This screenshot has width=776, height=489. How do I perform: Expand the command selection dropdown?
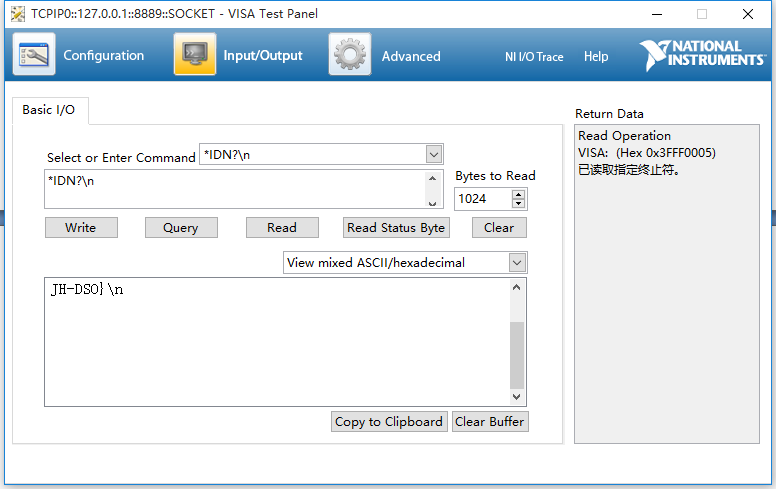pos(434,154)
